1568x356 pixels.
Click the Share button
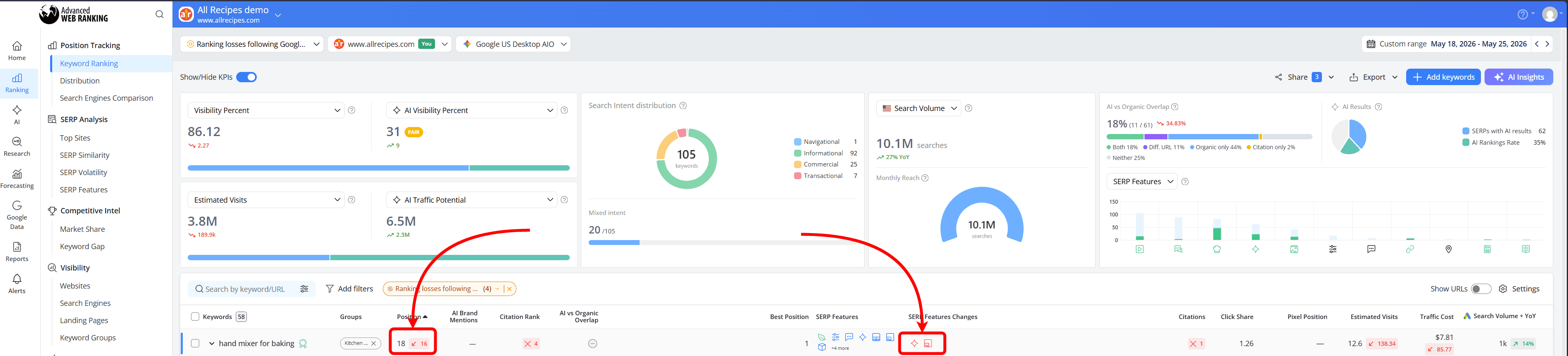[x=1291, y=77]
